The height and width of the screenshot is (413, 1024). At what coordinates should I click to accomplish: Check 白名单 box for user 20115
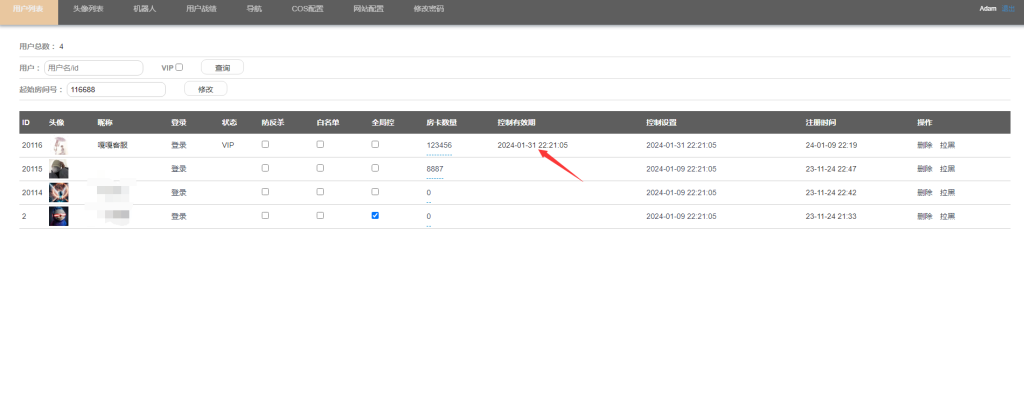[x=320, y=168]
